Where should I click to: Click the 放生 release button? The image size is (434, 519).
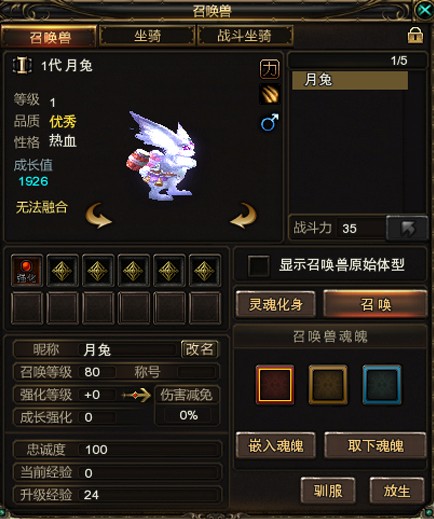tap(397, 491)
